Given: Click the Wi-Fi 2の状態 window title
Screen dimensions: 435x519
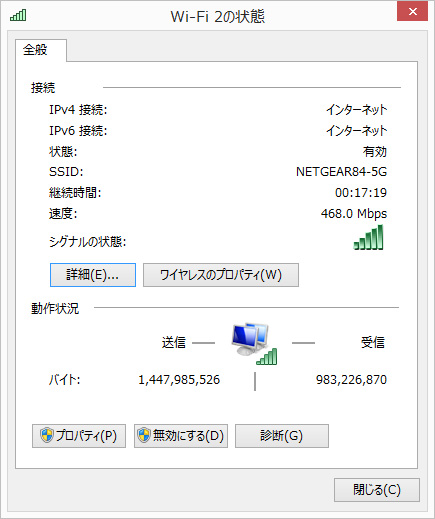Looking at the screenshot, I should click(218, 16).
